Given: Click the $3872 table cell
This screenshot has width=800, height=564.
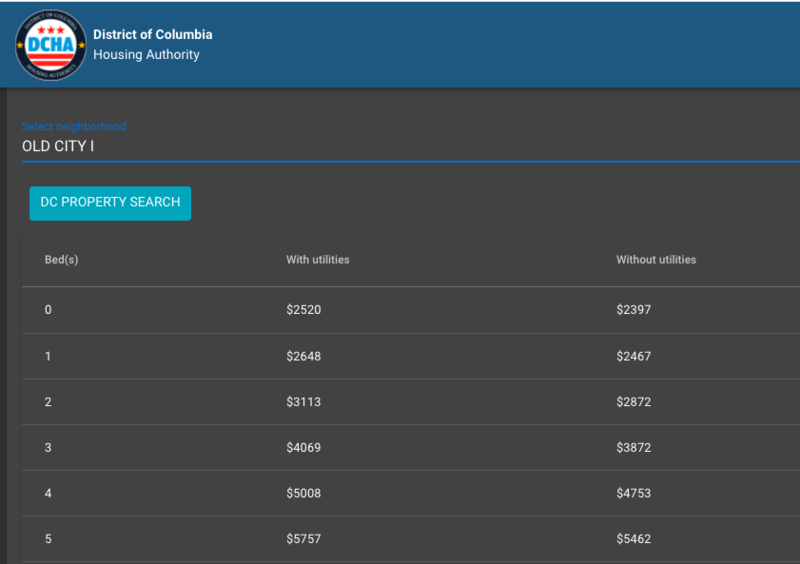Looking at the screenshot, I should point(633,448).
